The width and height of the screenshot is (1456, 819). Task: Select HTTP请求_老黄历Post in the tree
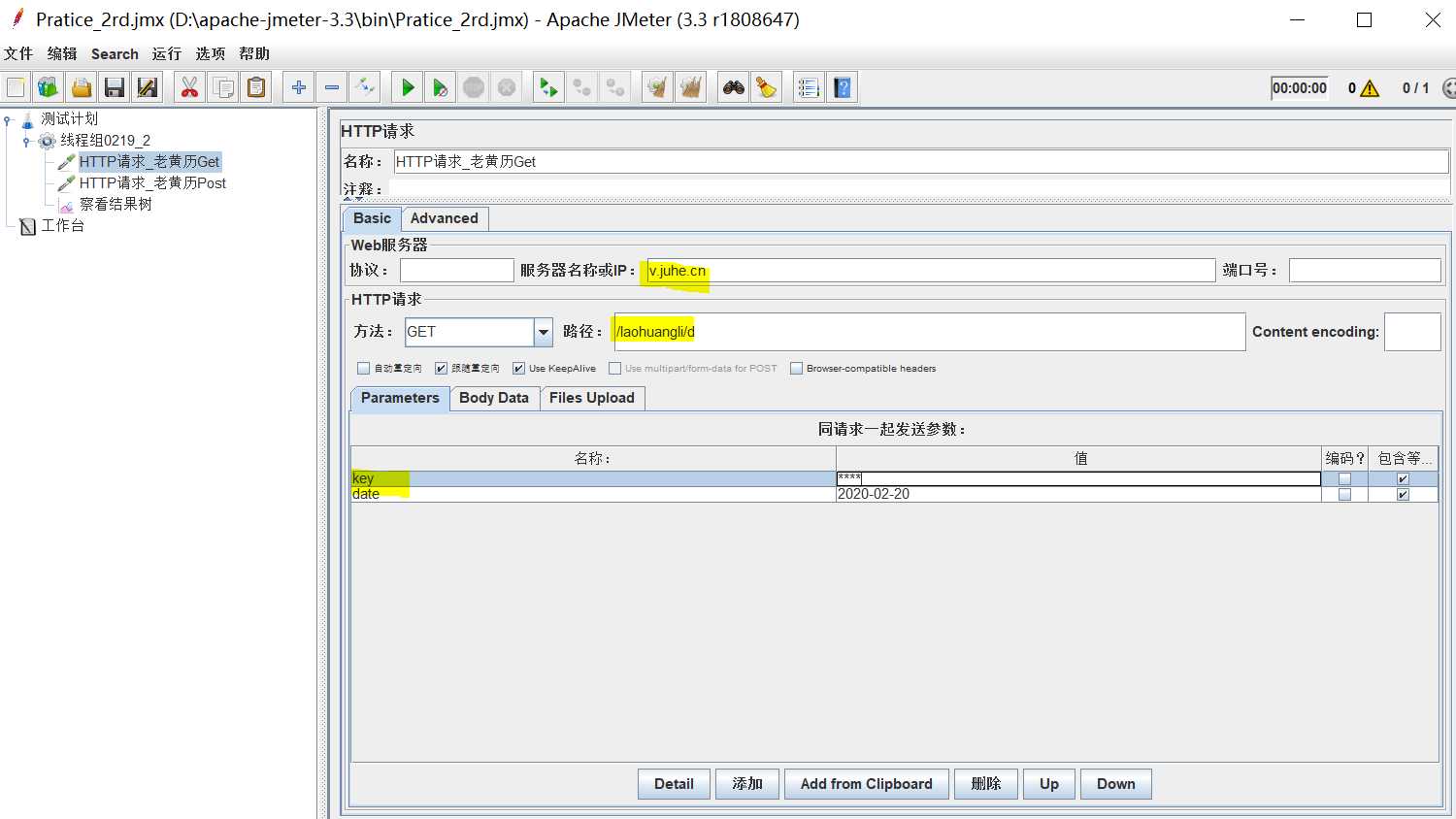(152, 182)
